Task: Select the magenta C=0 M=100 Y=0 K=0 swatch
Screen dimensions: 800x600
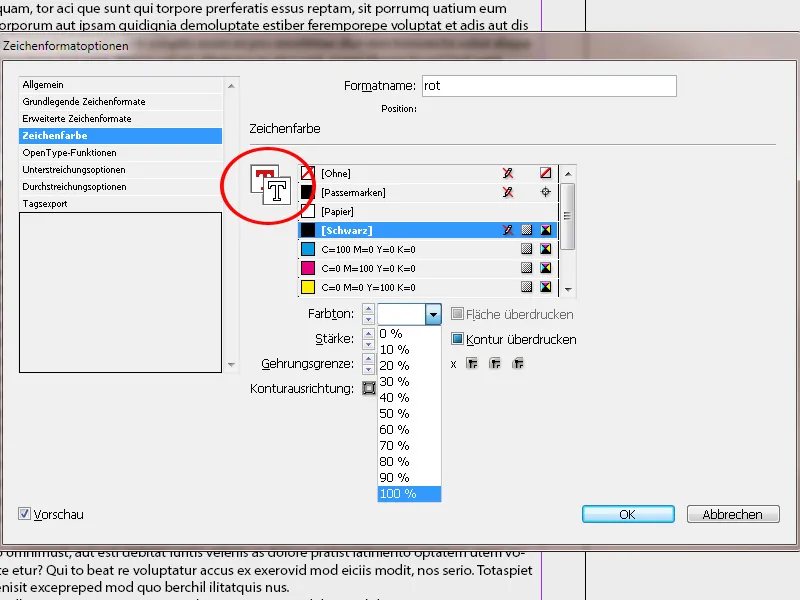Action: click(428, 268)
